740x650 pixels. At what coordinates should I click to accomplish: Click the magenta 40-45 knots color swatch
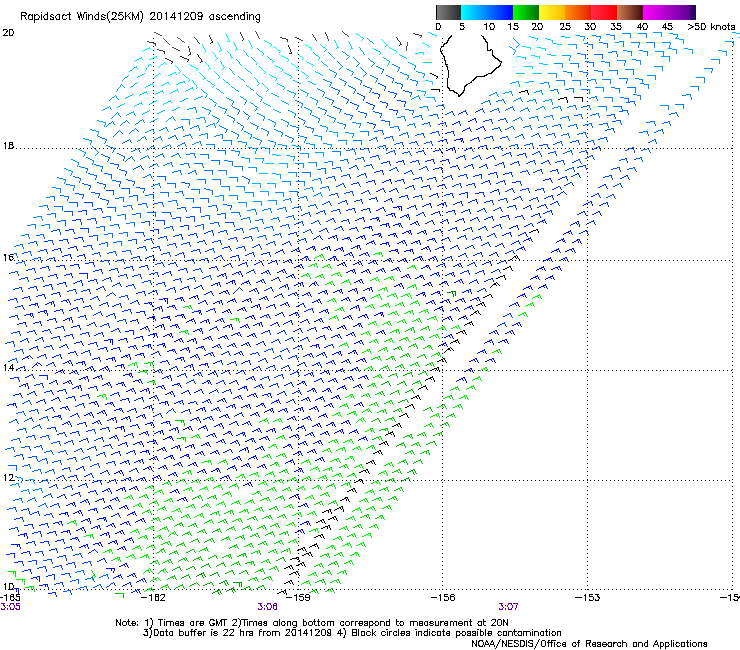coord(656,12)
